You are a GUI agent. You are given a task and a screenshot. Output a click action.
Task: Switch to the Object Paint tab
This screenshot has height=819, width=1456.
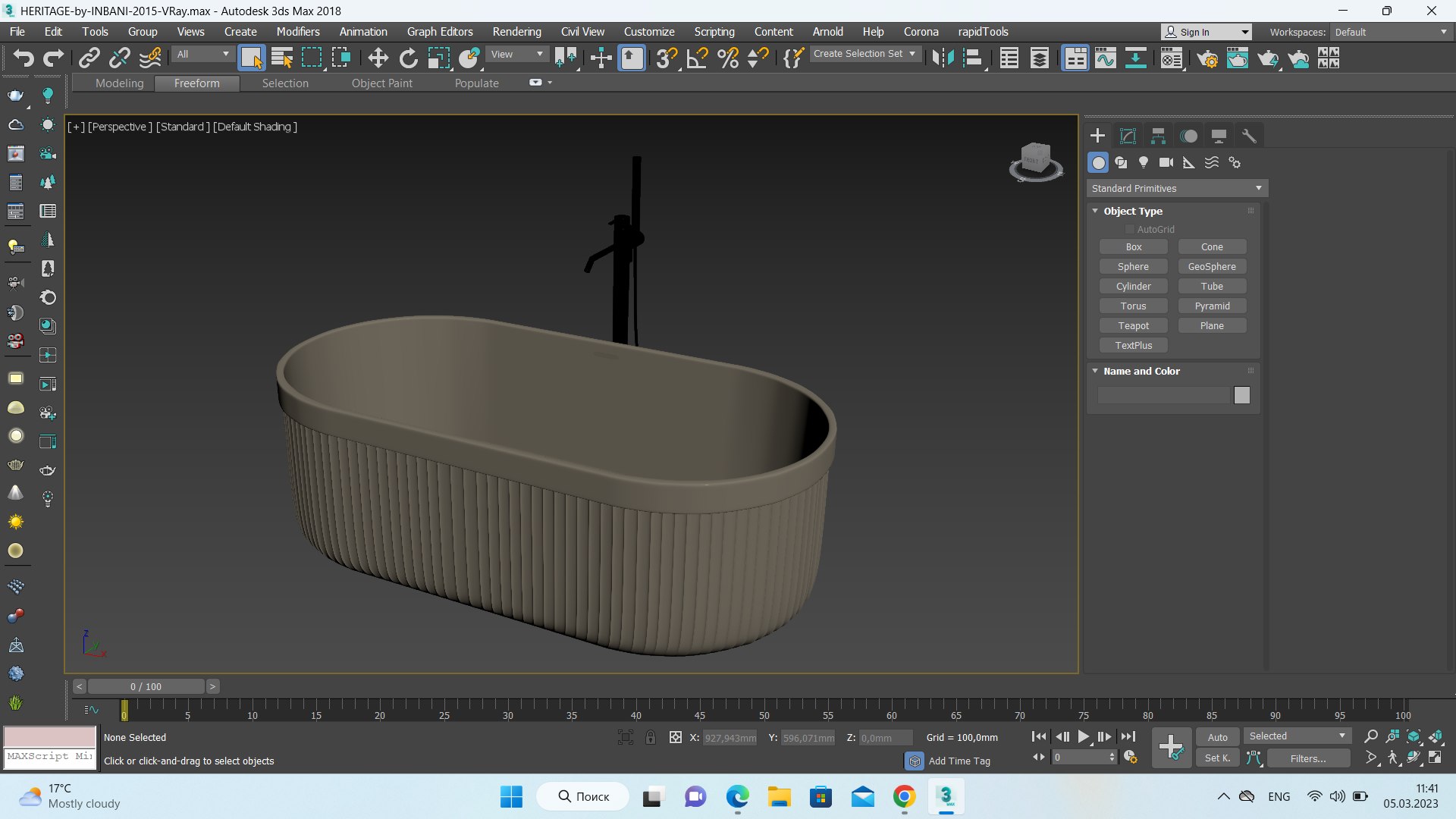click(x=381, y=83)
